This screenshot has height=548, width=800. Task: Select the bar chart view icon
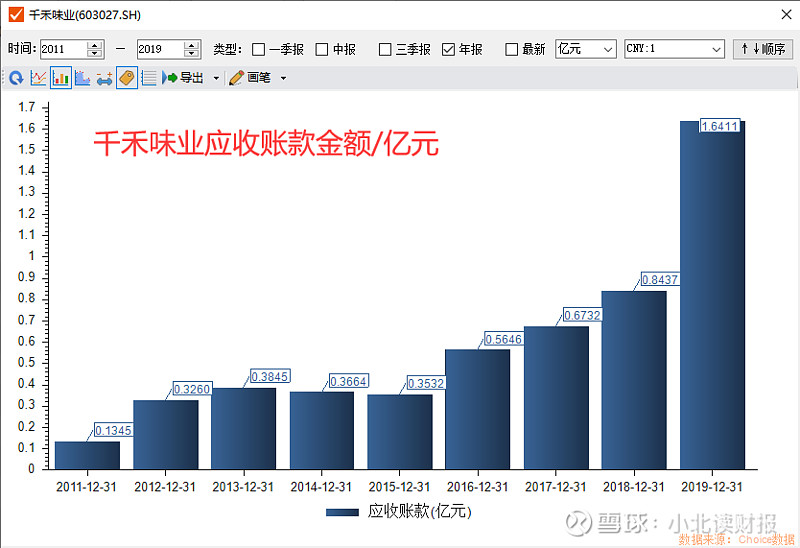[x=61, y=78]
